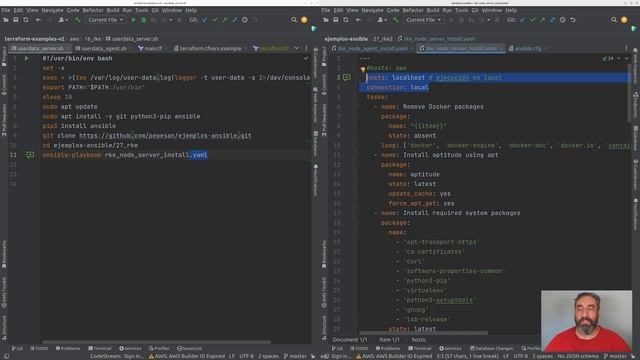Viewport: 640px width, 360px height.
Task: Click Git push arrow in left window
Action: pos(225,20)
